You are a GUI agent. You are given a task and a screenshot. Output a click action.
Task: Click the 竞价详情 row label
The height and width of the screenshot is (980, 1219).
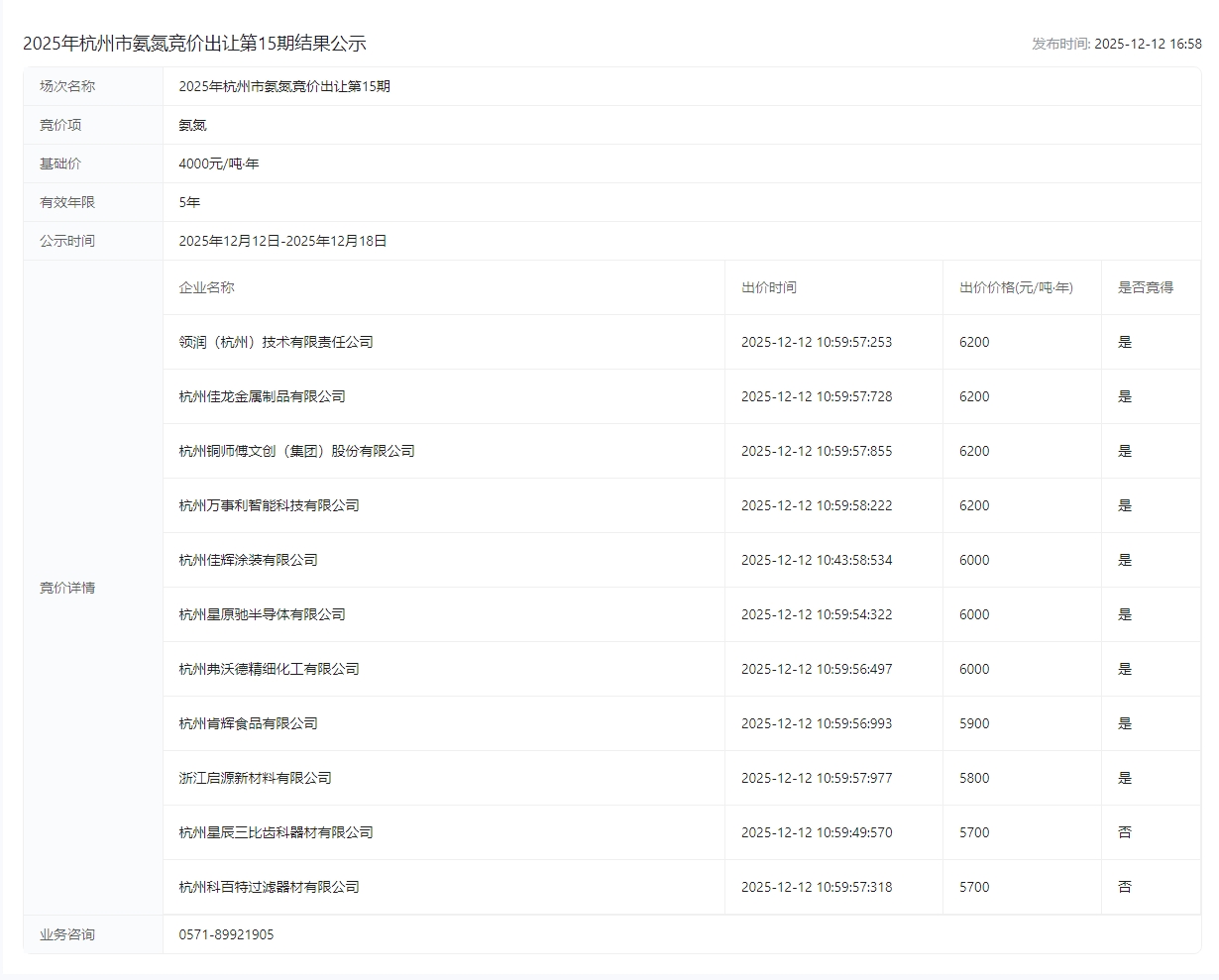click(x=67, y=588)
